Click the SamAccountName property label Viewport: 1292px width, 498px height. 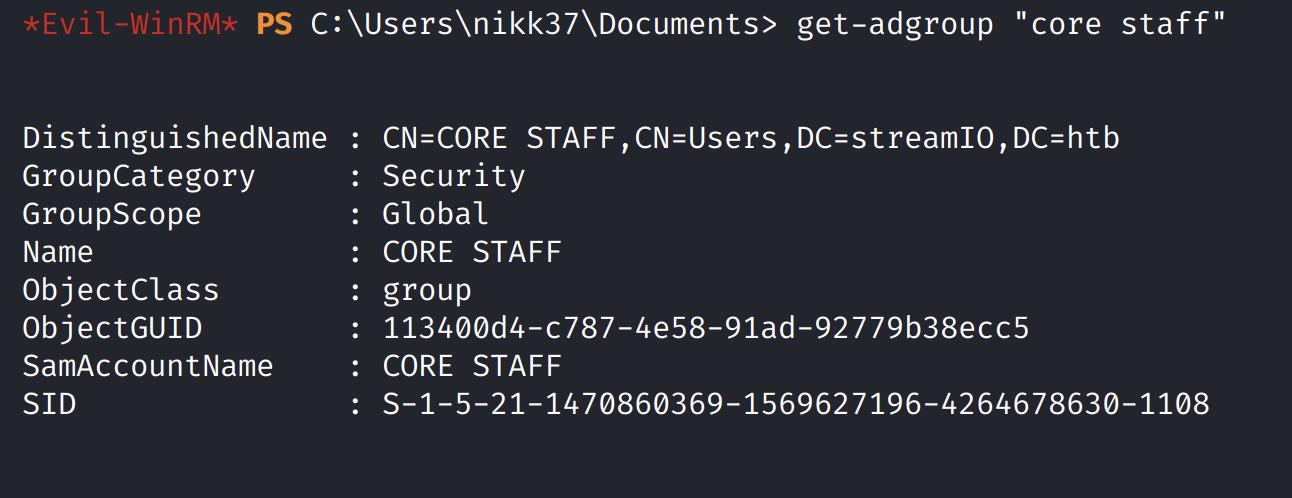tap(148, 366)
